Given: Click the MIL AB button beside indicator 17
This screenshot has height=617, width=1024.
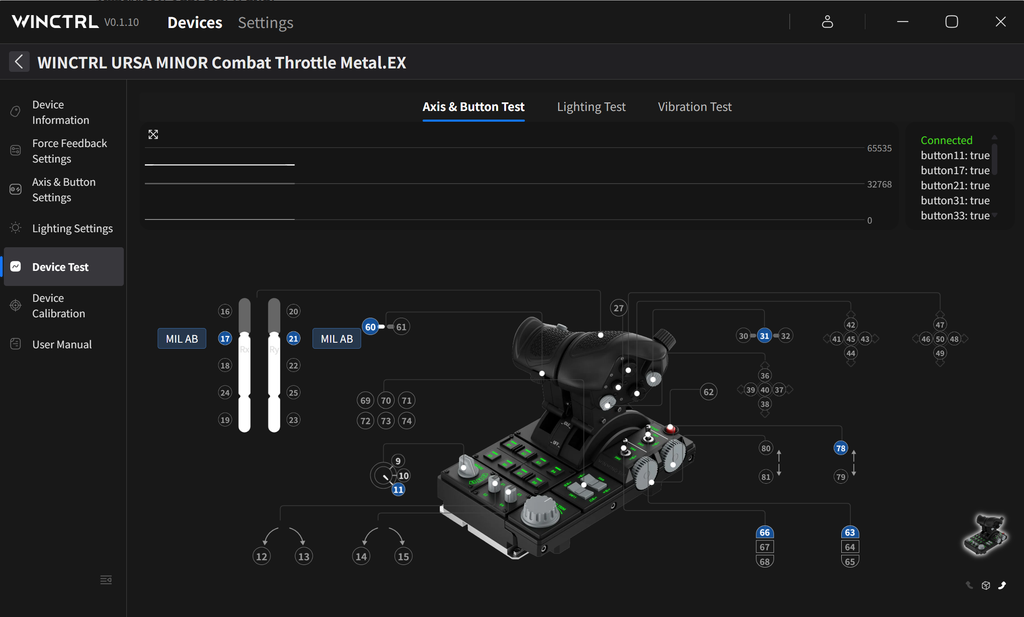Looking at the screenshot, I should [182, 339].
